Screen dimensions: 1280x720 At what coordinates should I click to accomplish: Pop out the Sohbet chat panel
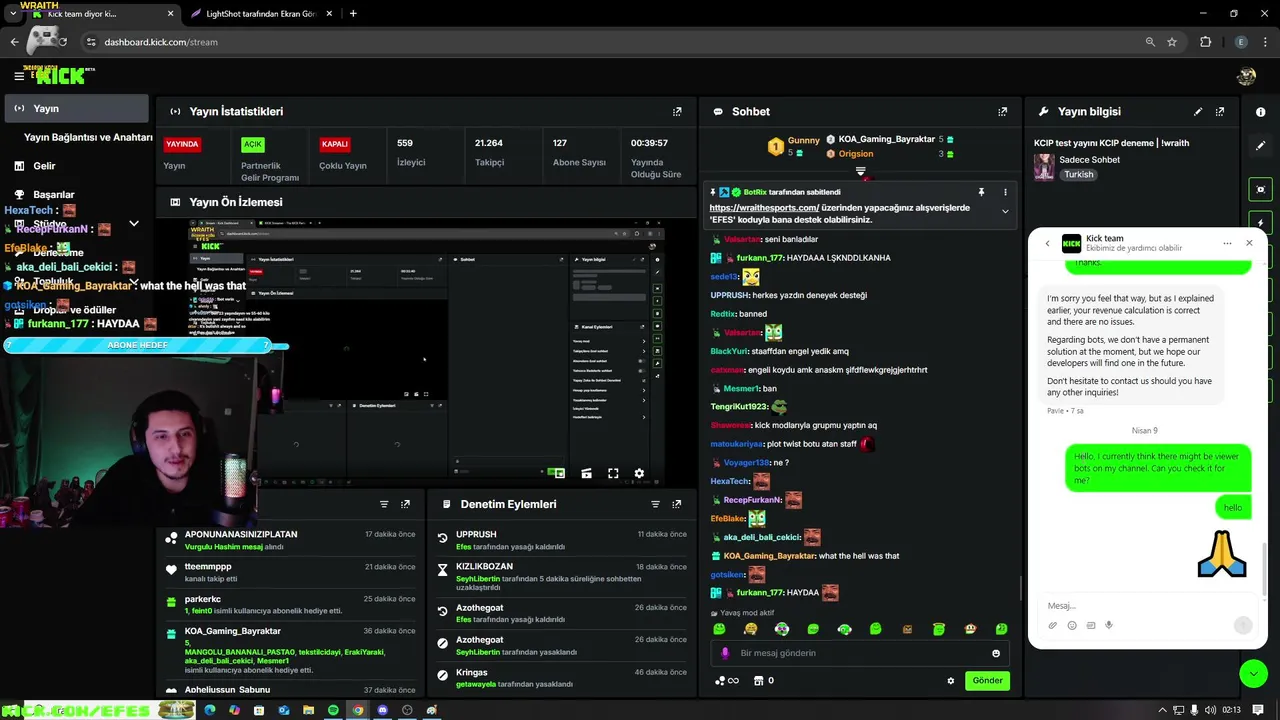(x=1003, y=112)
